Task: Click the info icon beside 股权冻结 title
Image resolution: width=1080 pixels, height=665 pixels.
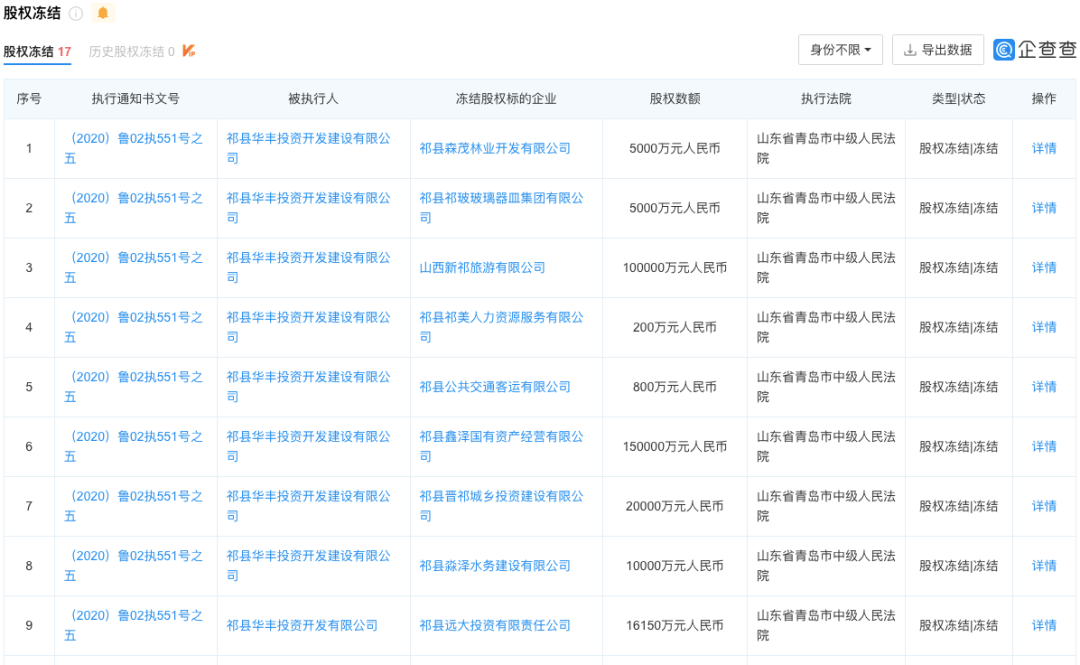Action: click(76, 14)
